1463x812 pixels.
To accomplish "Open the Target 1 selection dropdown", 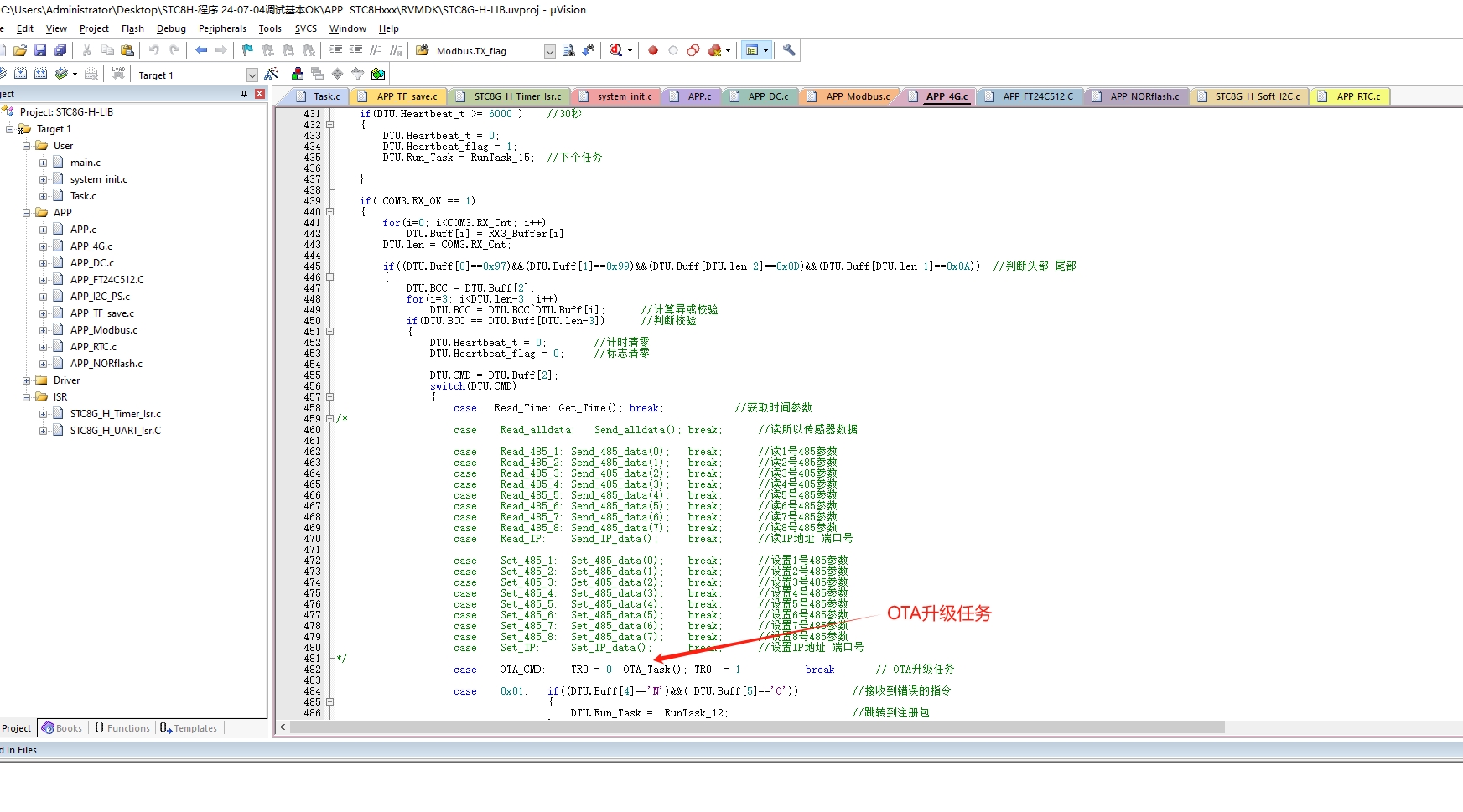I will tap(252, 75).
